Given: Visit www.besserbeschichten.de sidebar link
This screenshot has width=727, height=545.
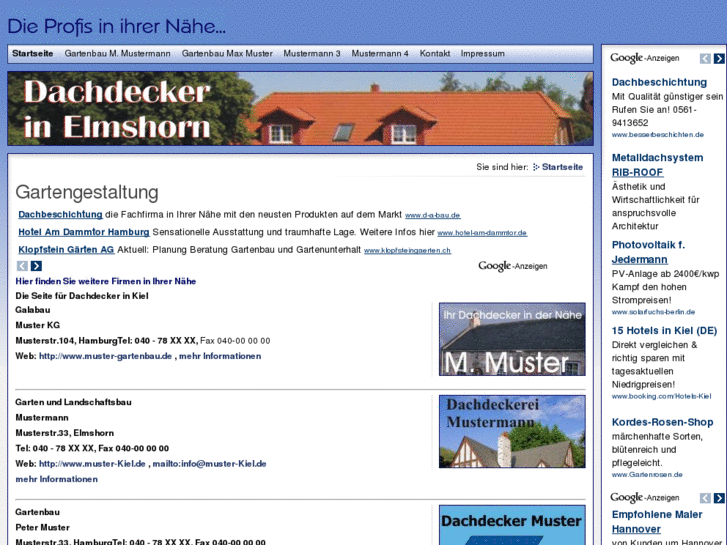Looking at the screenshot, I should (x=657, y=135).
